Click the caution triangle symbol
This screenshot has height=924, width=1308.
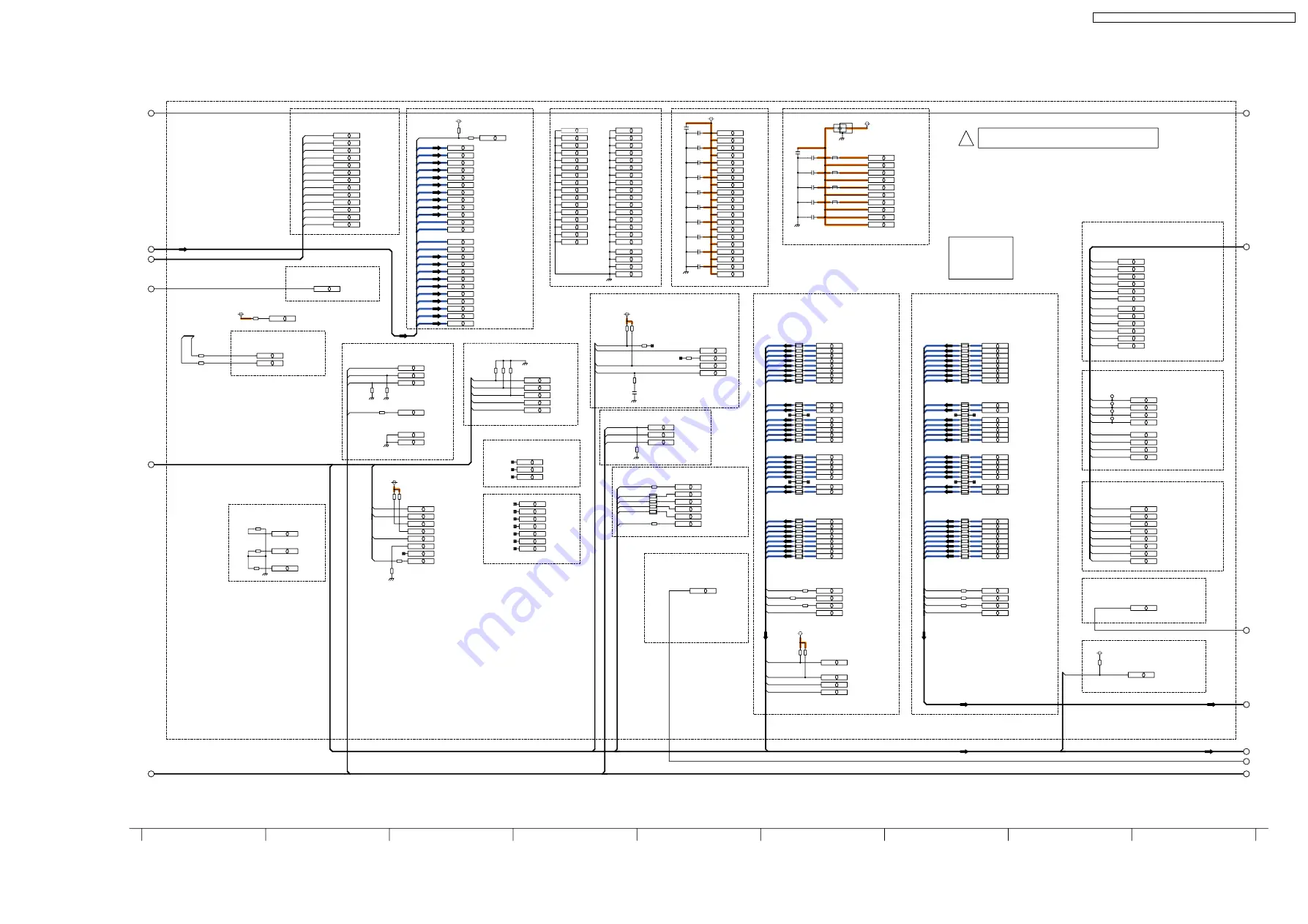point(965,138)
